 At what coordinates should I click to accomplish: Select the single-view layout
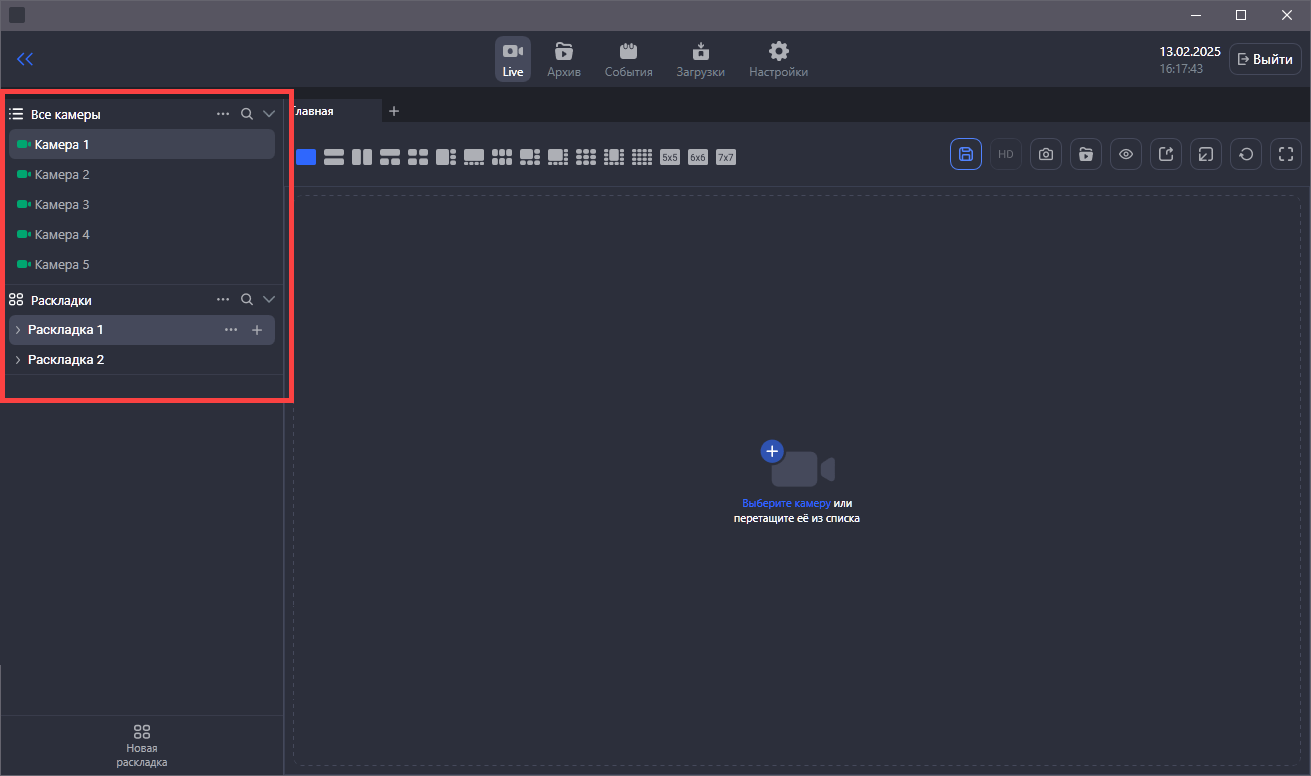tap(306, 157)
